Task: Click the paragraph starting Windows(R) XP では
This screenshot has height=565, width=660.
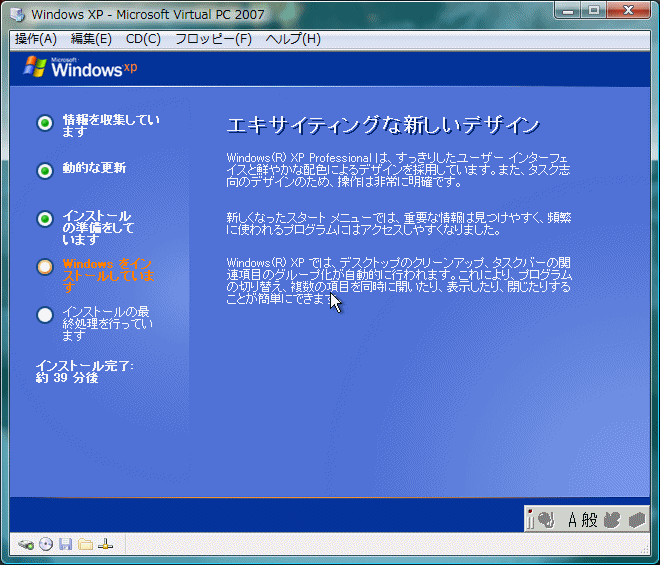Action: (399, 281)
